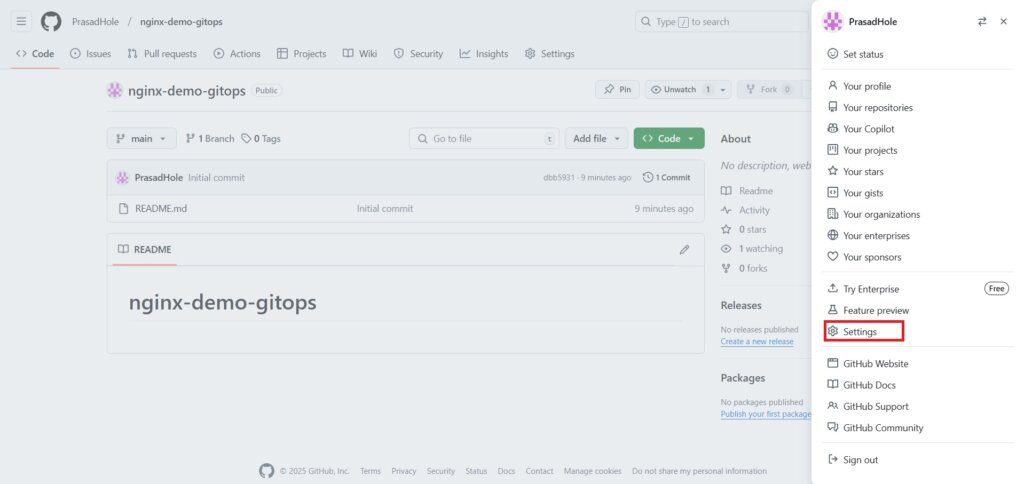Open the hamburger navigation menu

tap(21, 22)
